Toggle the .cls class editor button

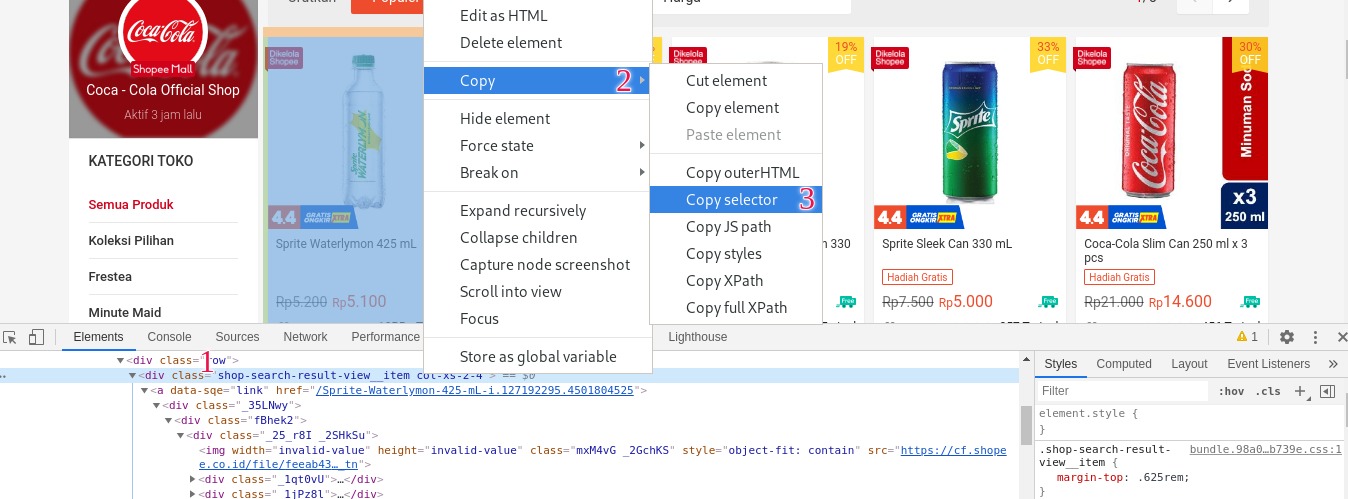coord(1268,392)
